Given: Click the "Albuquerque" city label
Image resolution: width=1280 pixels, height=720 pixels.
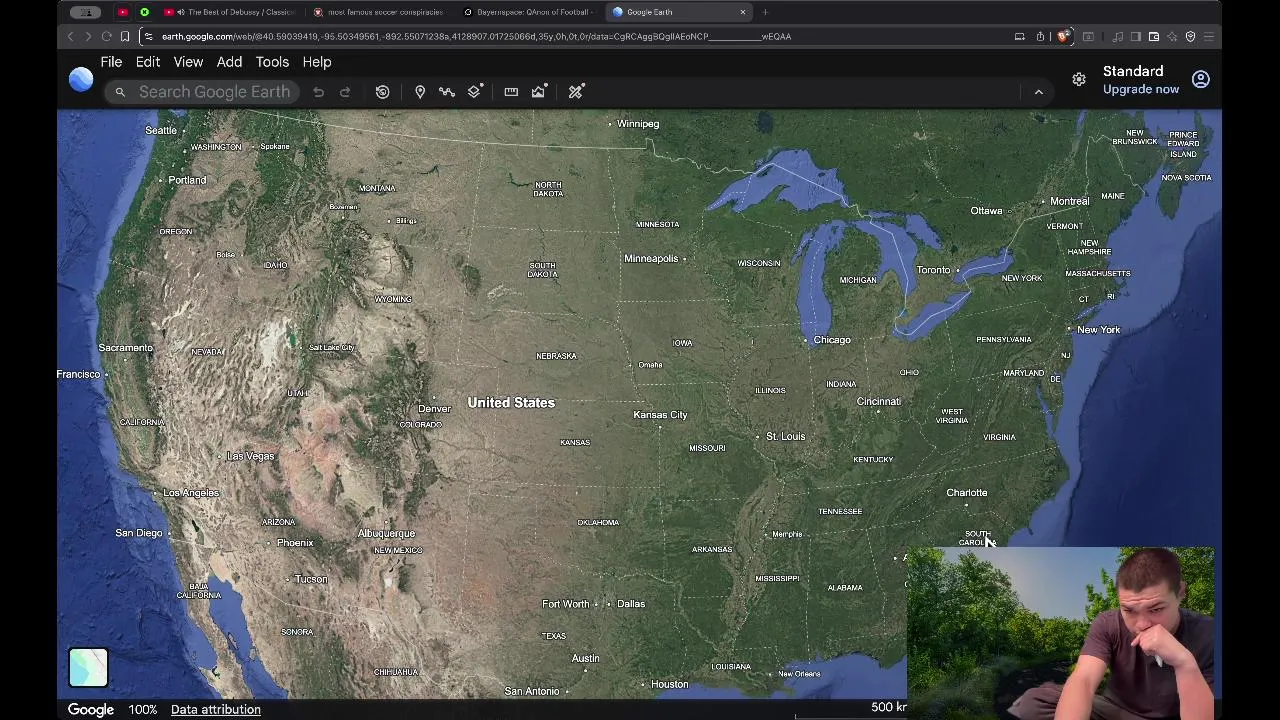Looking at the screenshot, I should [386, 534].
